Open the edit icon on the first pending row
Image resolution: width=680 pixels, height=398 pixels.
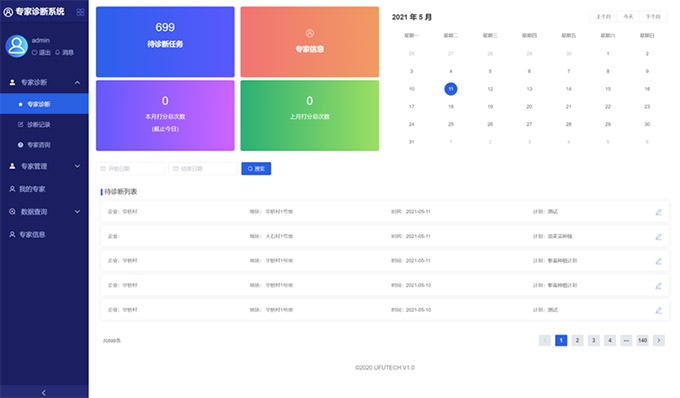[x=658, y=212]
